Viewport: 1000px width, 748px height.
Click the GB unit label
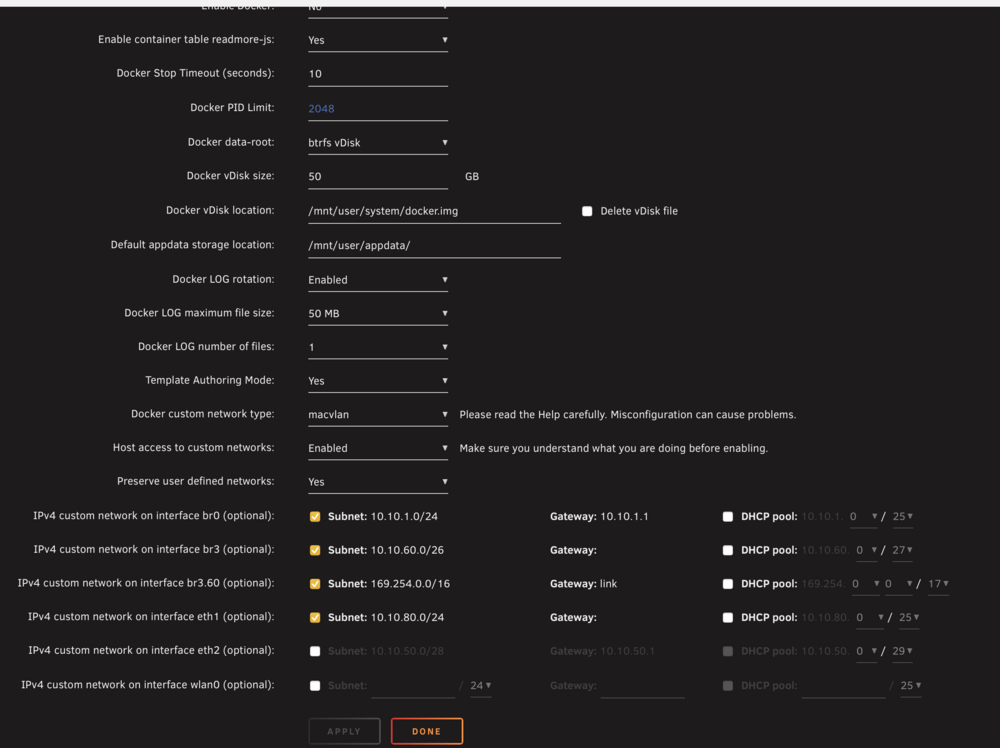pyautogui.click(x=472, y=177)
